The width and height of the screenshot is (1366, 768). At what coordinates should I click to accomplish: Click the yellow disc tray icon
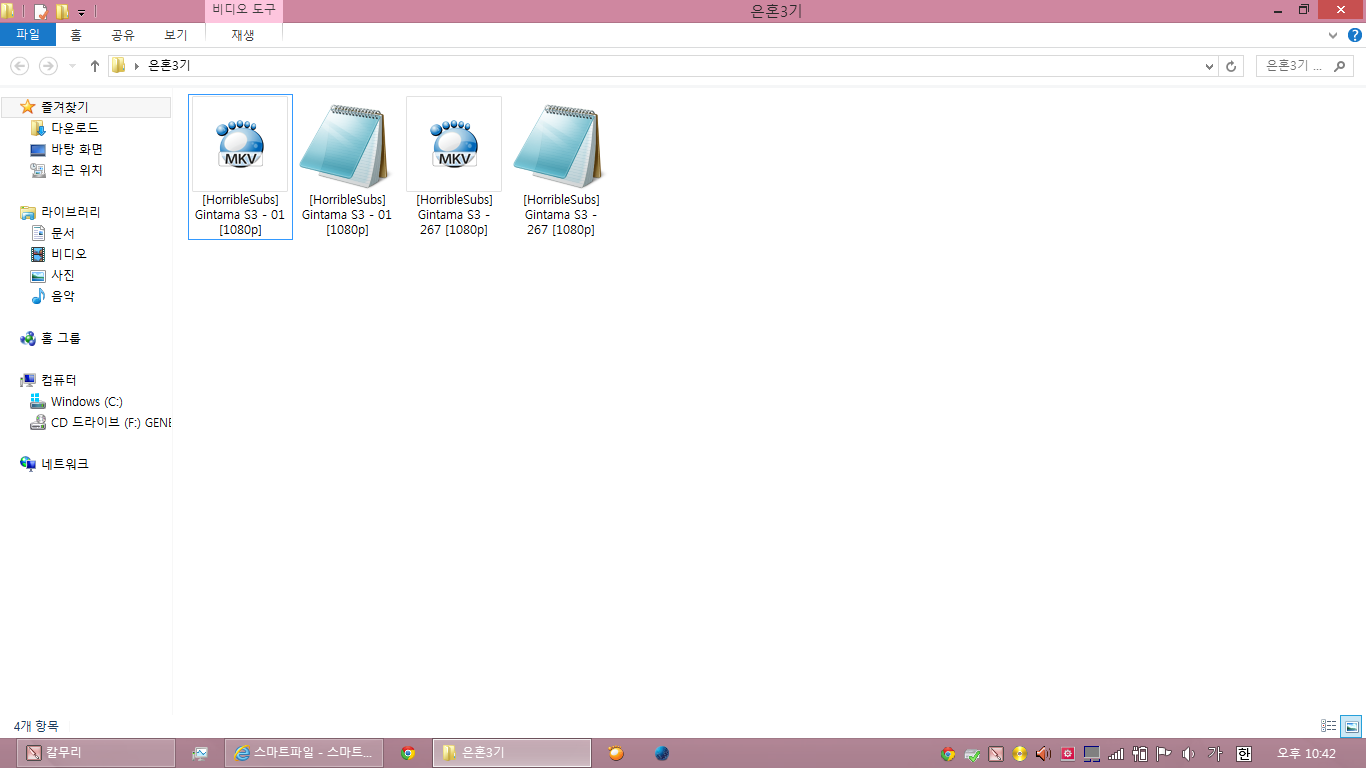coord(1020,754)
